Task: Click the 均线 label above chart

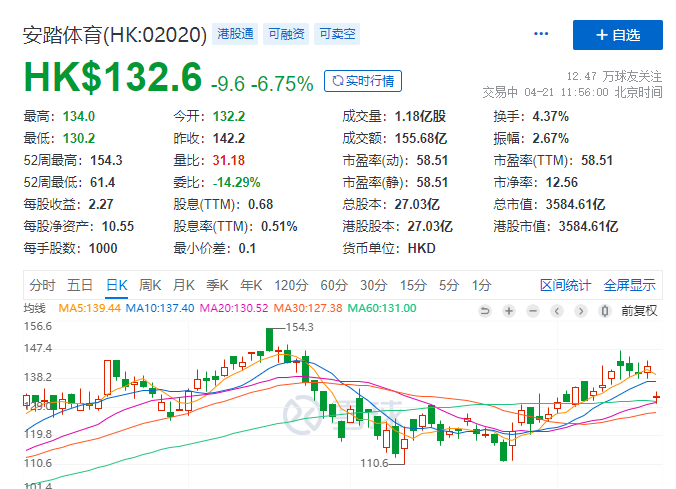Action: coord(34,308)
